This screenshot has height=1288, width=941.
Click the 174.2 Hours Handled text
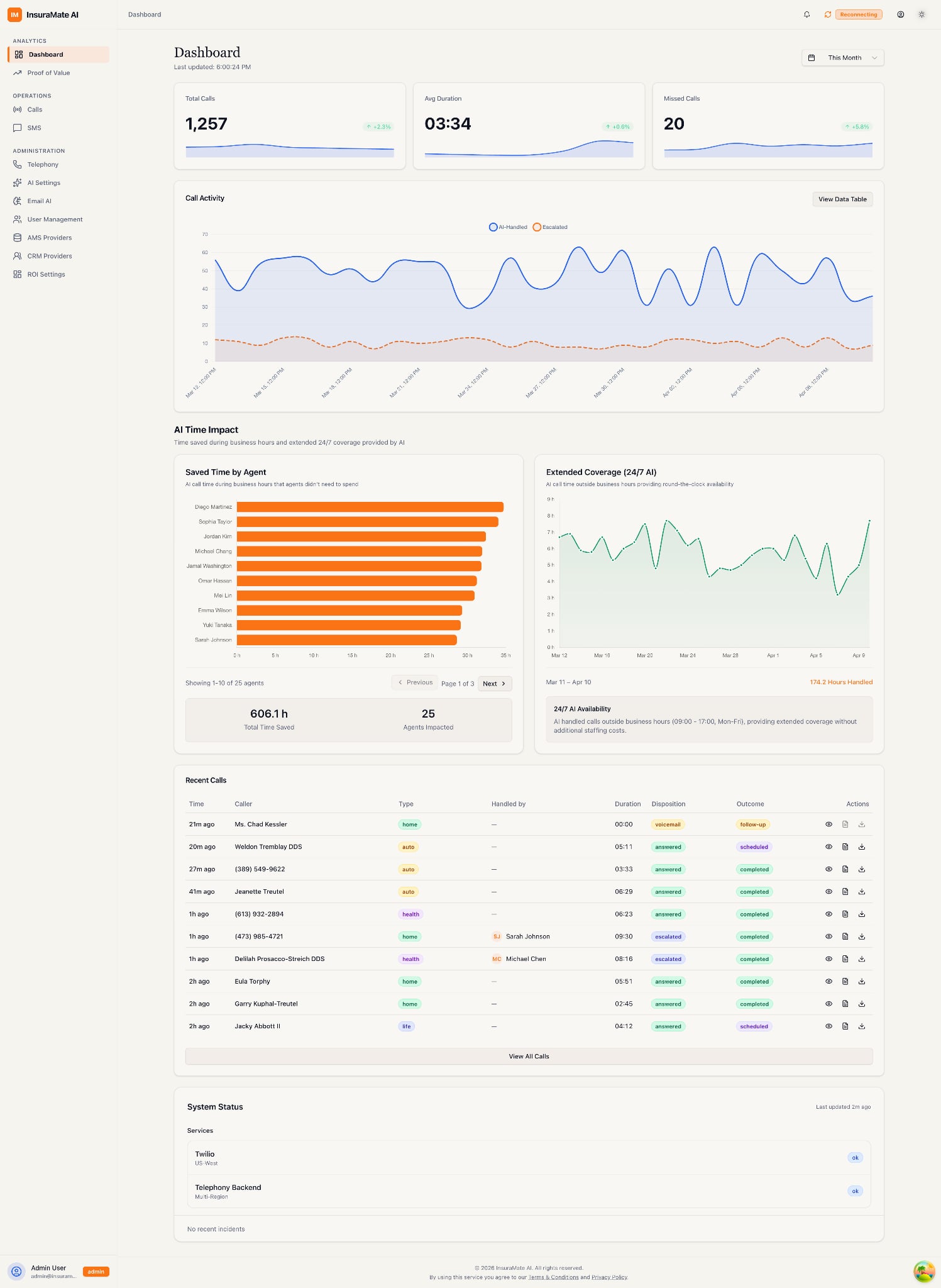[841, 682]
